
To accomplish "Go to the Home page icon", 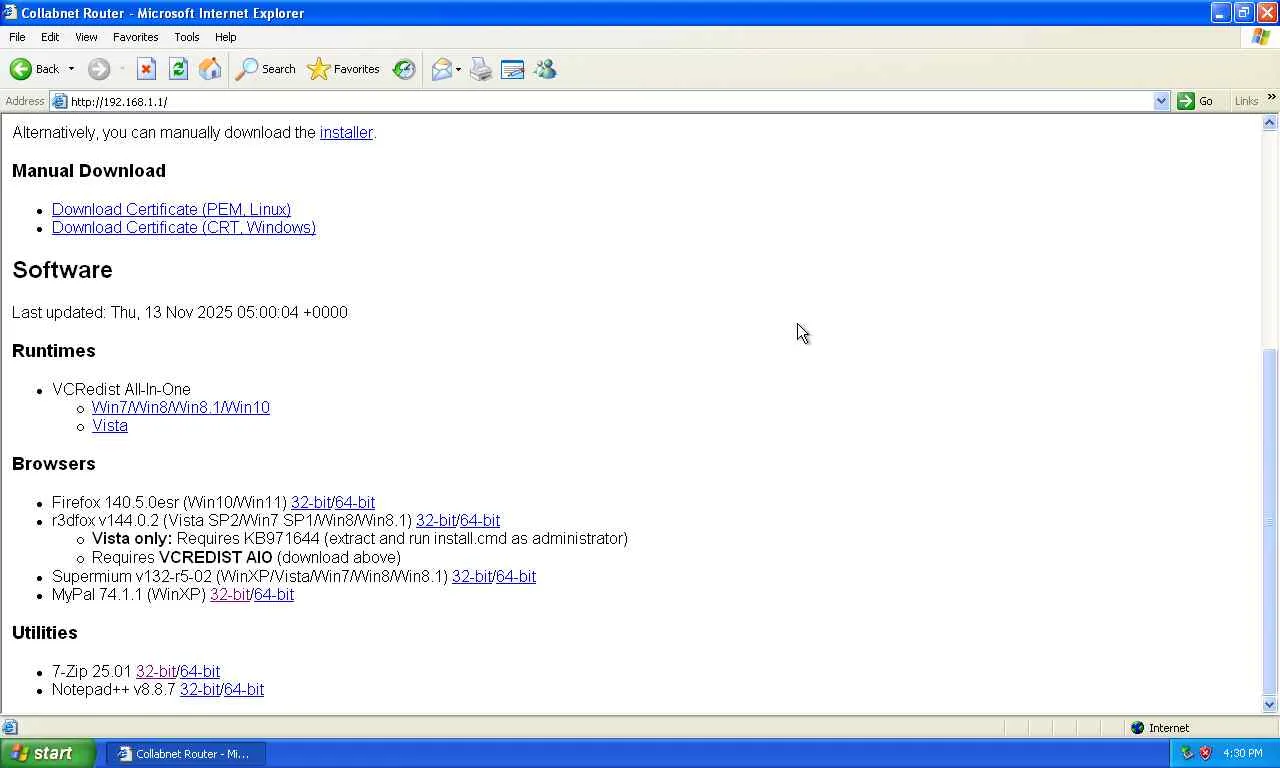I will (210, 69).
